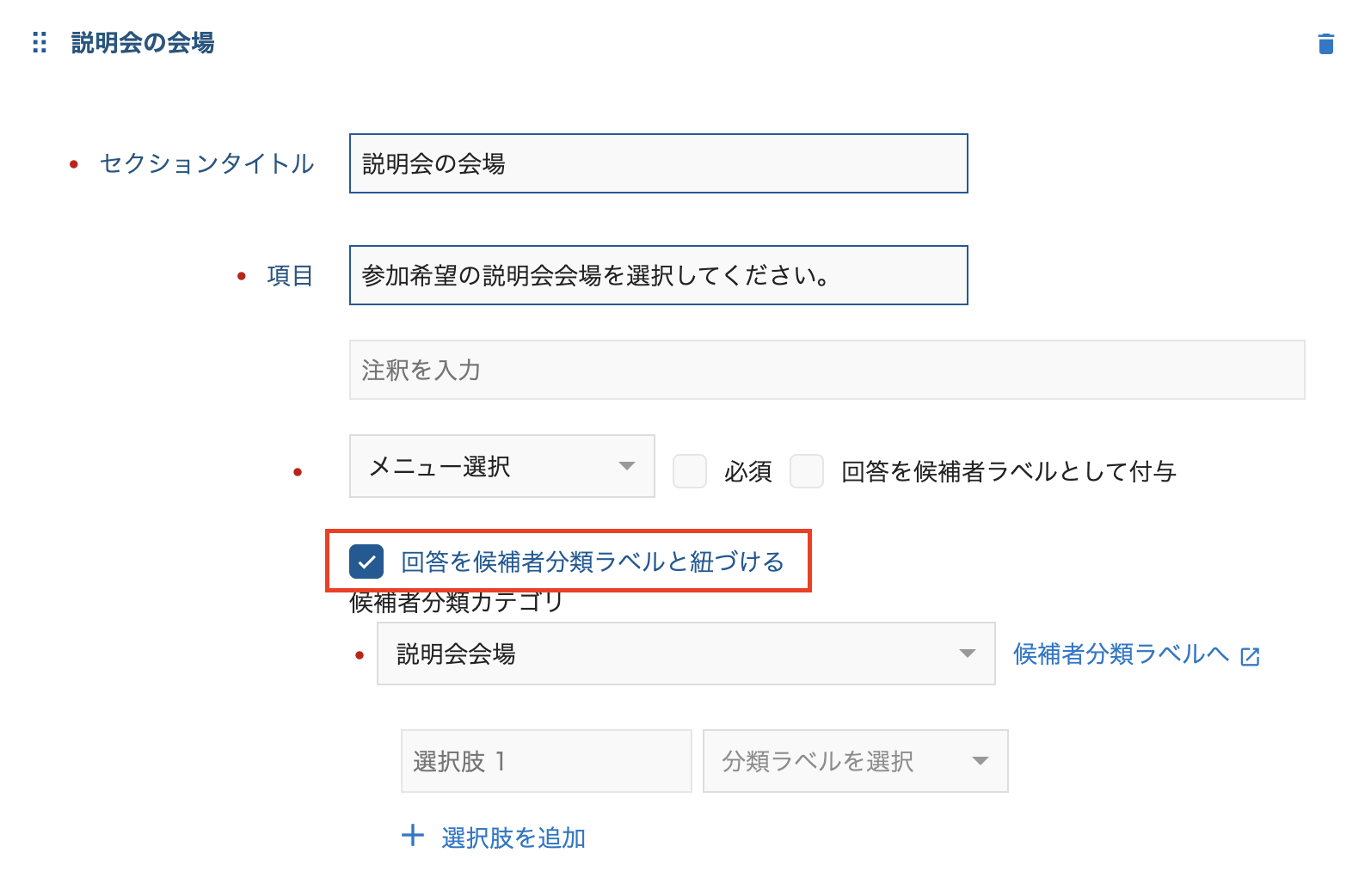Click the セクションタイトル label
The width and height of the screenshot is (1371, 896).
pos(206,164)
